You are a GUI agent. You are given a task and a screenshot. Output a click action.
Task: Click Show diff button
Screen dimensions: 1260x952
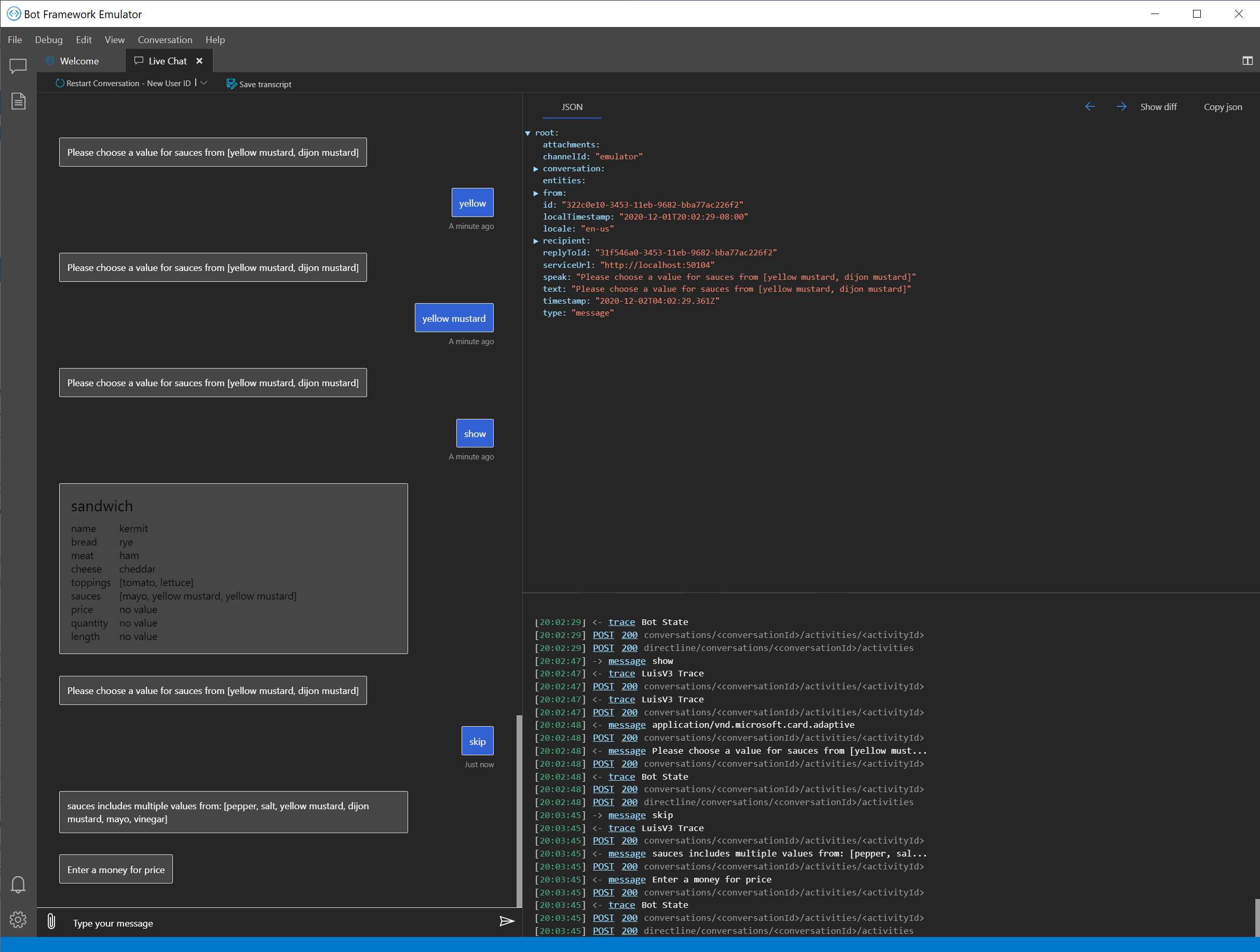1158,107
